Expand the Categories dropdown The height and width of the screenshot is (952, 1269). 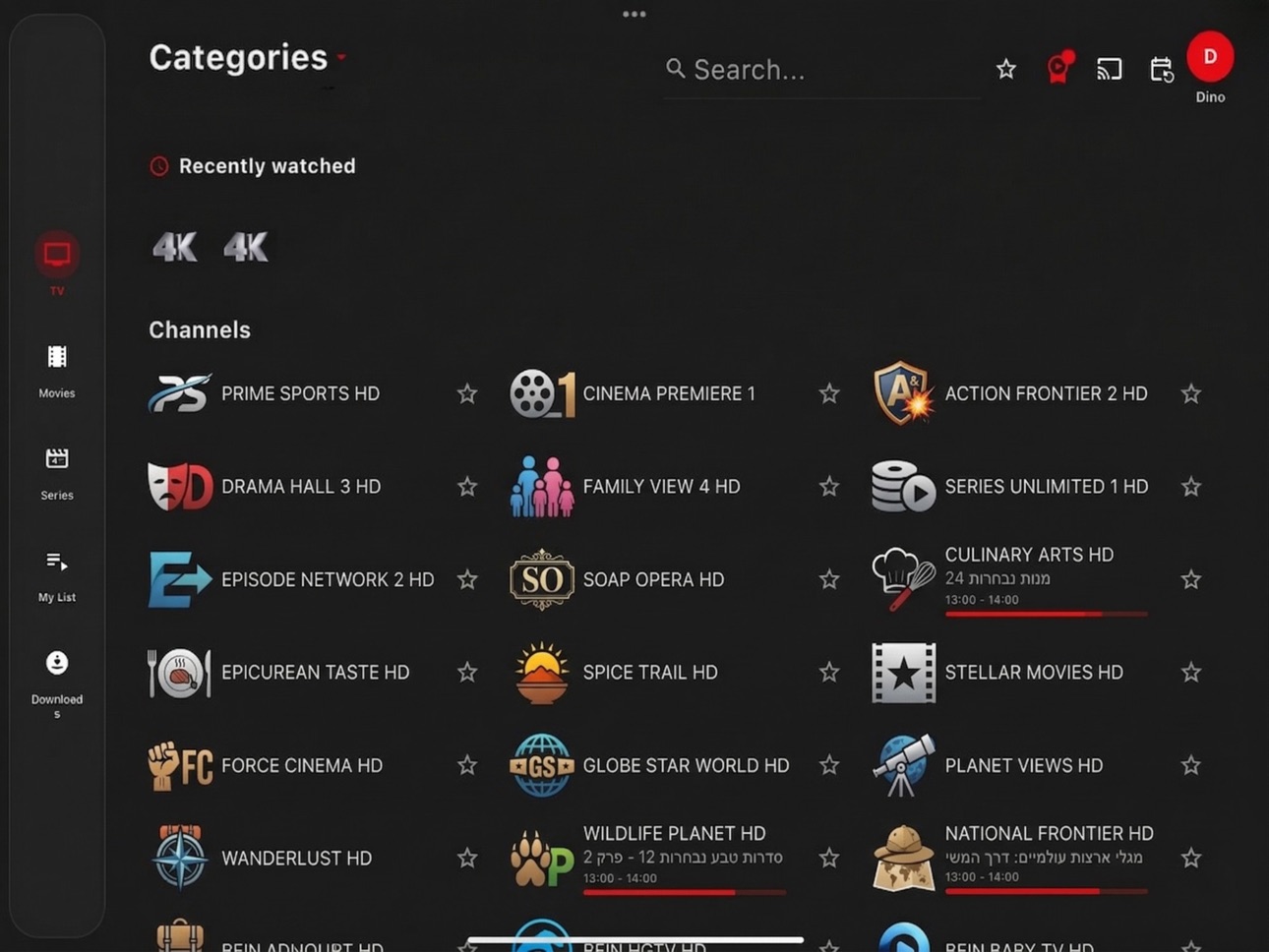246,57
